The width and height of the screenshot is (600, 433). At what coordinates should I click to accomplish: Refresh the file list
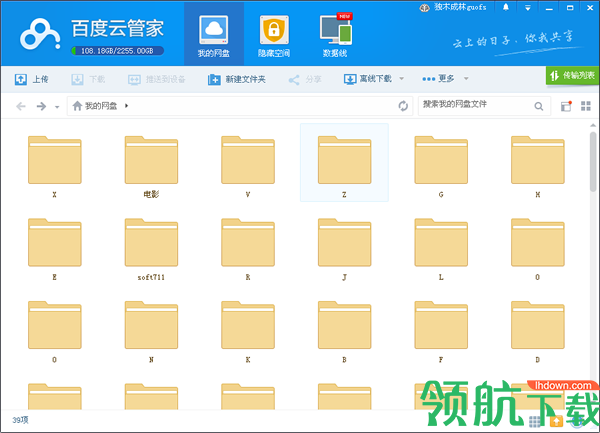tap(403, 106)
